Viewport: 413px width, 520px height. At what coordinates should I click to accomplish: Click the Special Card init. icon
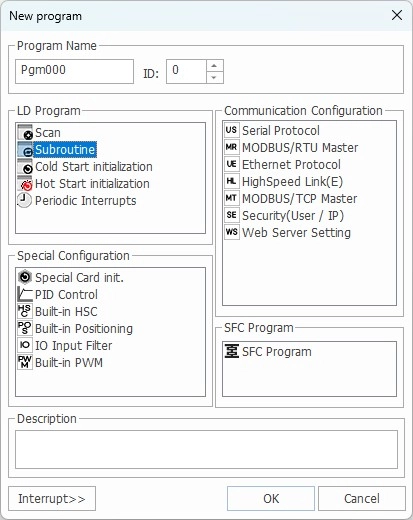(25, 277)
